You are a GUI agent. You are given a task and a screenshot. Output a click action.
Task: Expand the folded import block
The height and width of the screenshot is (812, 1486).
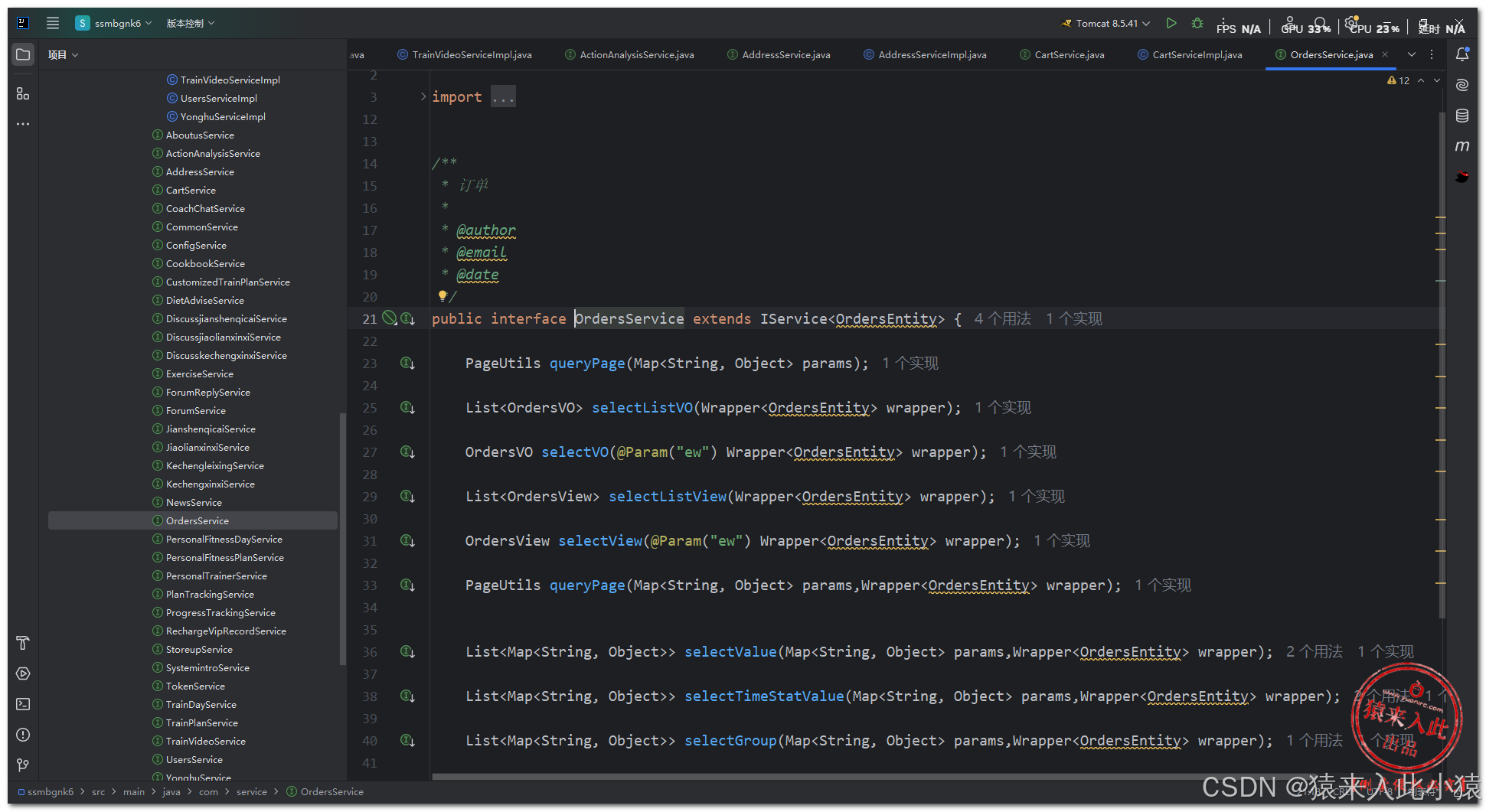423,97
